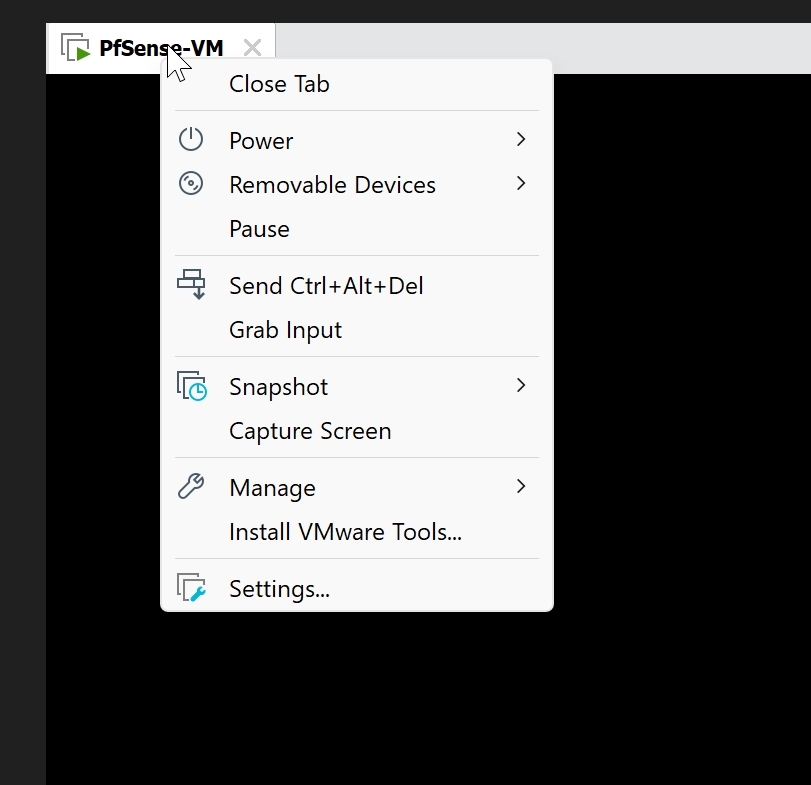
Task: Click the running VM icon on the PfSense-VM tab
Action: pyautogui.click(x=76, y=48)
